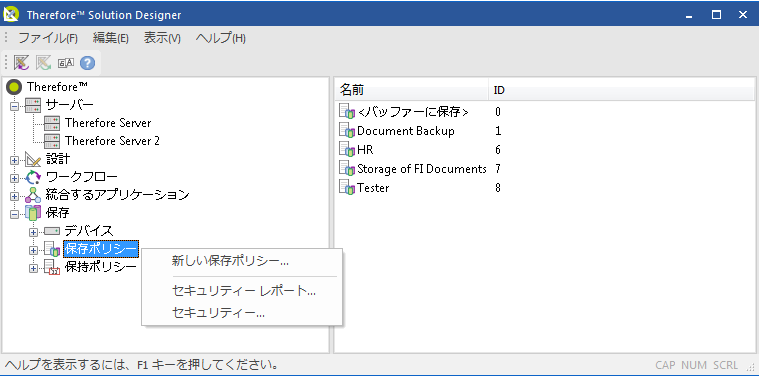Click the 保持ポリシー calendar icon
The image size is (759, 376).
(52, 268)
